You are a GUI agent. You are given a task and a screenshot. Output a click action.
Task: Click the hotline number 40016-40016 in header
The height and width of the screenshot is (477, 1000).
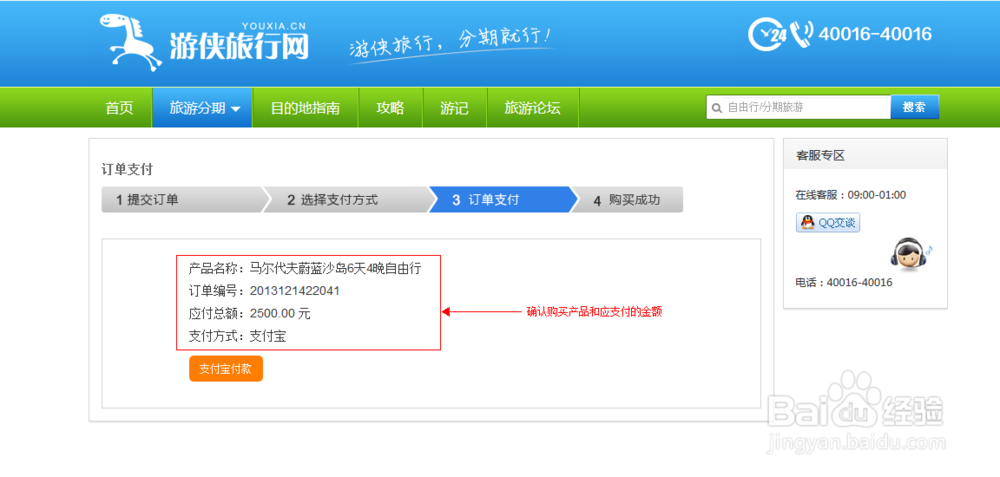click(x=875, y=34)
